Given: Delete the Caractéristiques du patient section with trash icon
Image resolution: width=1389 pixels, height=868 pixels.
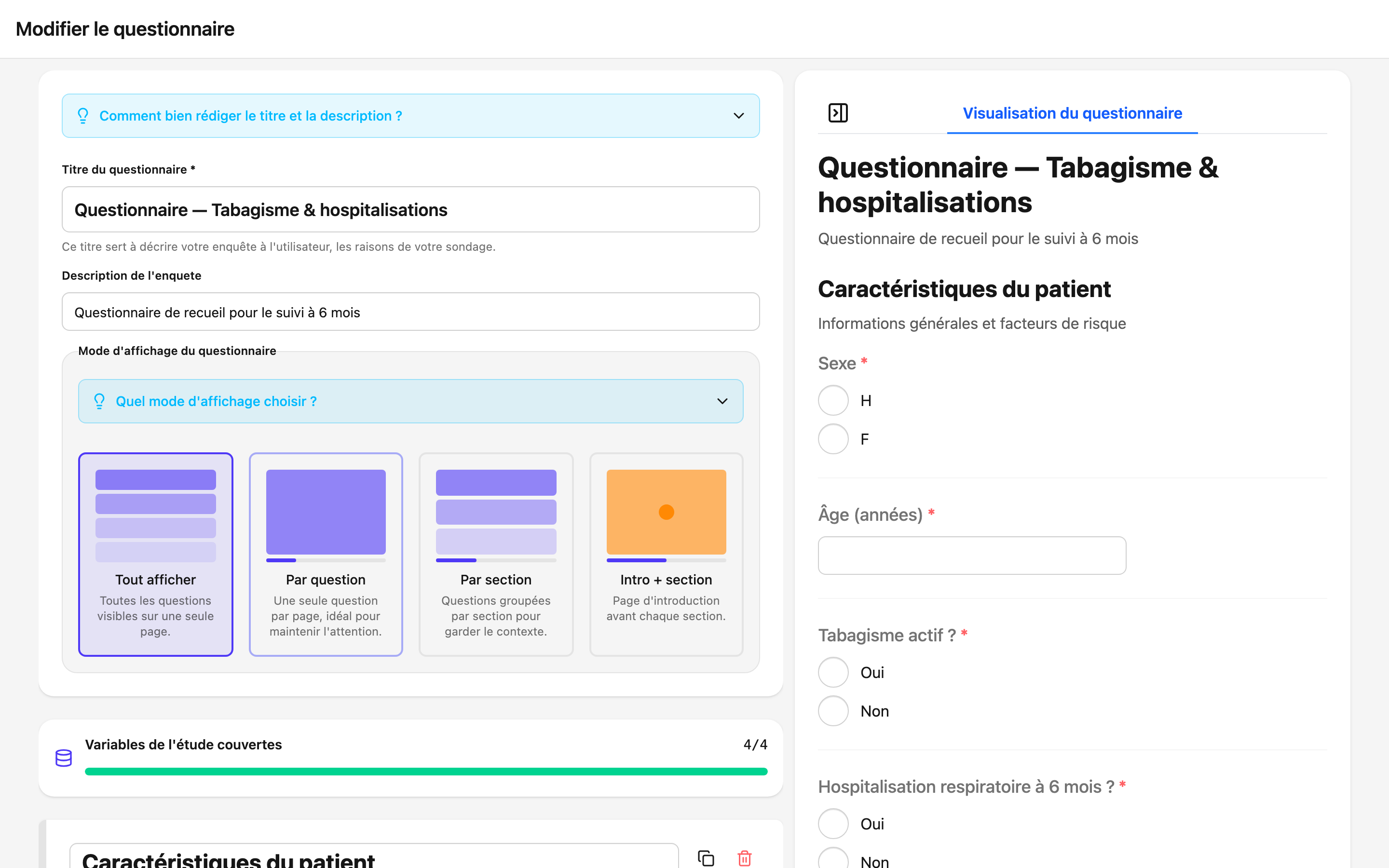Looking at the screenshot, I should 745,858.
